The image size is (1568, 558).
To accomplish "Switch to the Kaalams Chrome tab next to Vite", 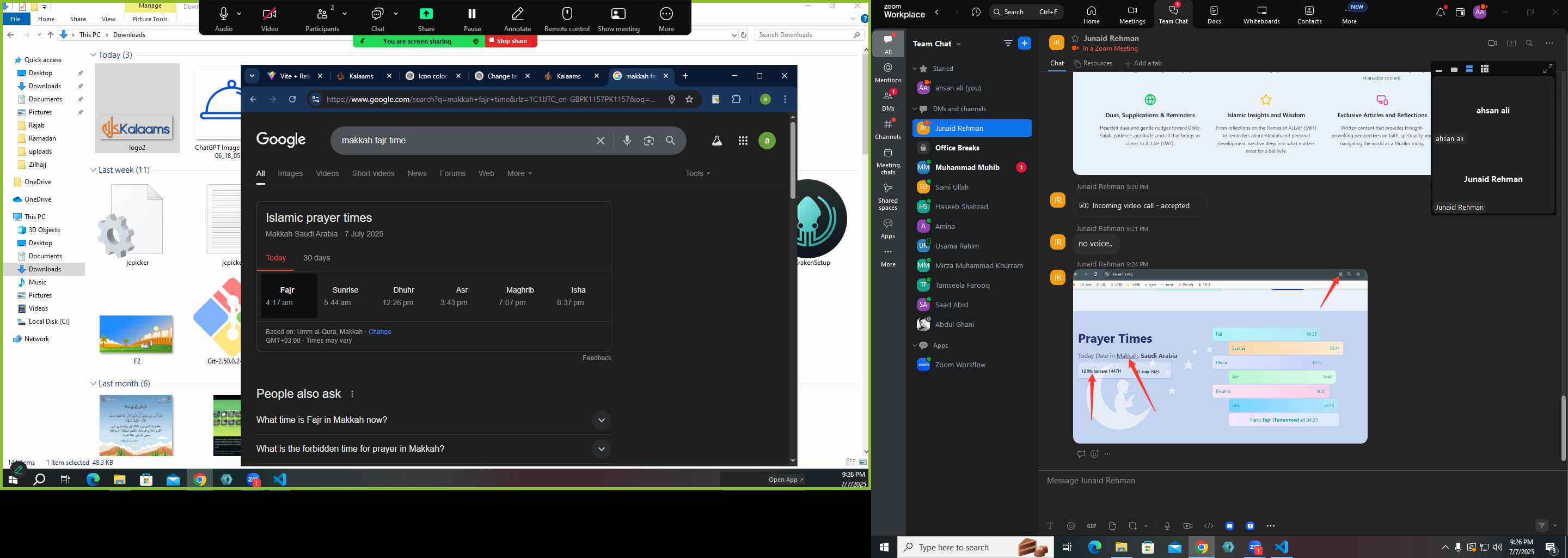I will click(364, 76).
